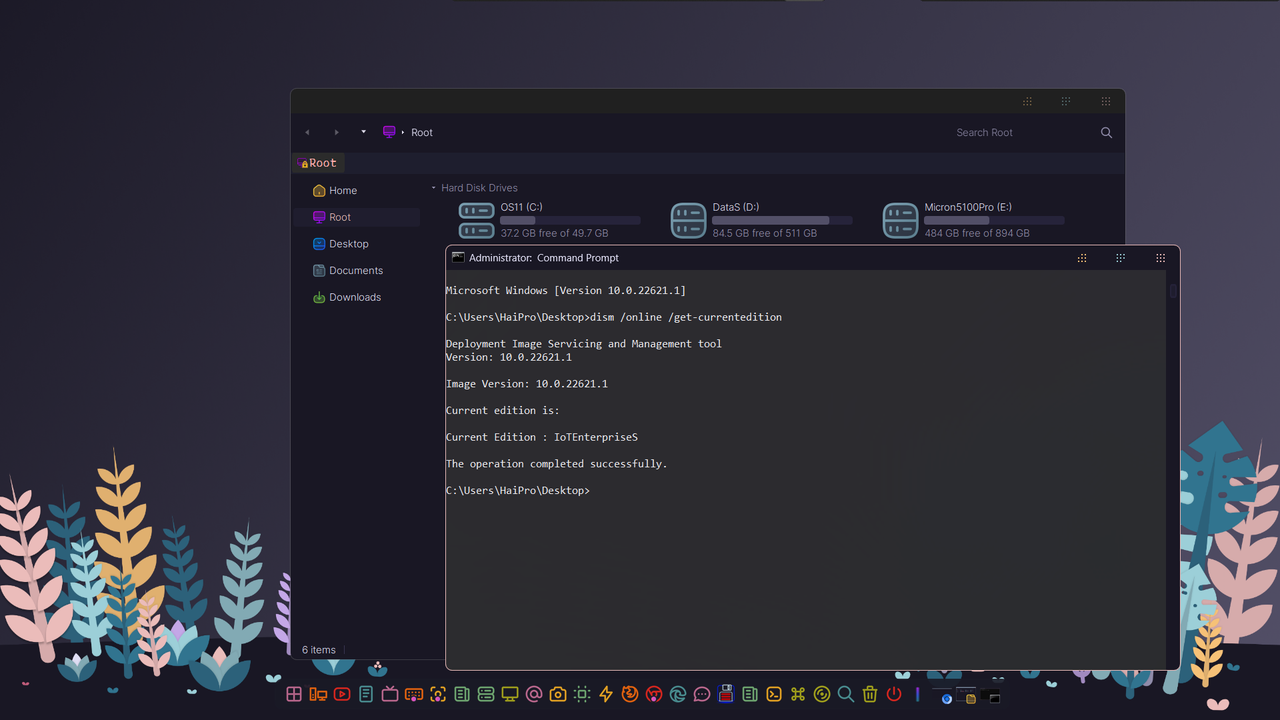Screen dimensions: 1280x720
Task: Click "37.2 GB free of 49.7 GB" text
Action: pos(554,233)
